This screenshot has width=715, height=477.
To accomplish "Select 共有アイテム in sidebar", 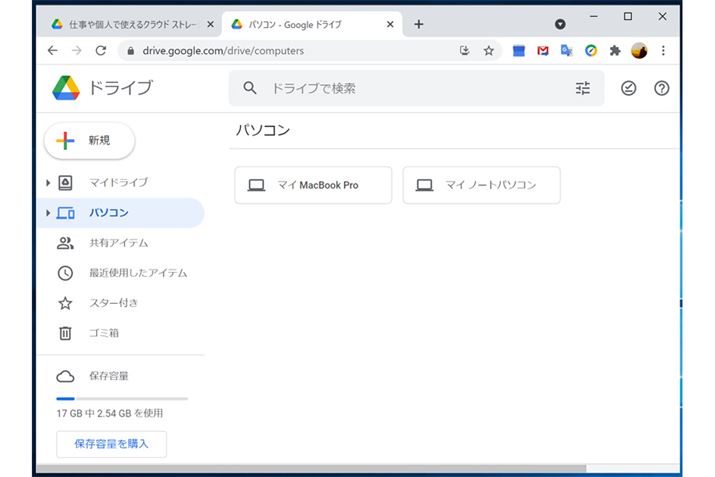I will [x=118, y=243].
